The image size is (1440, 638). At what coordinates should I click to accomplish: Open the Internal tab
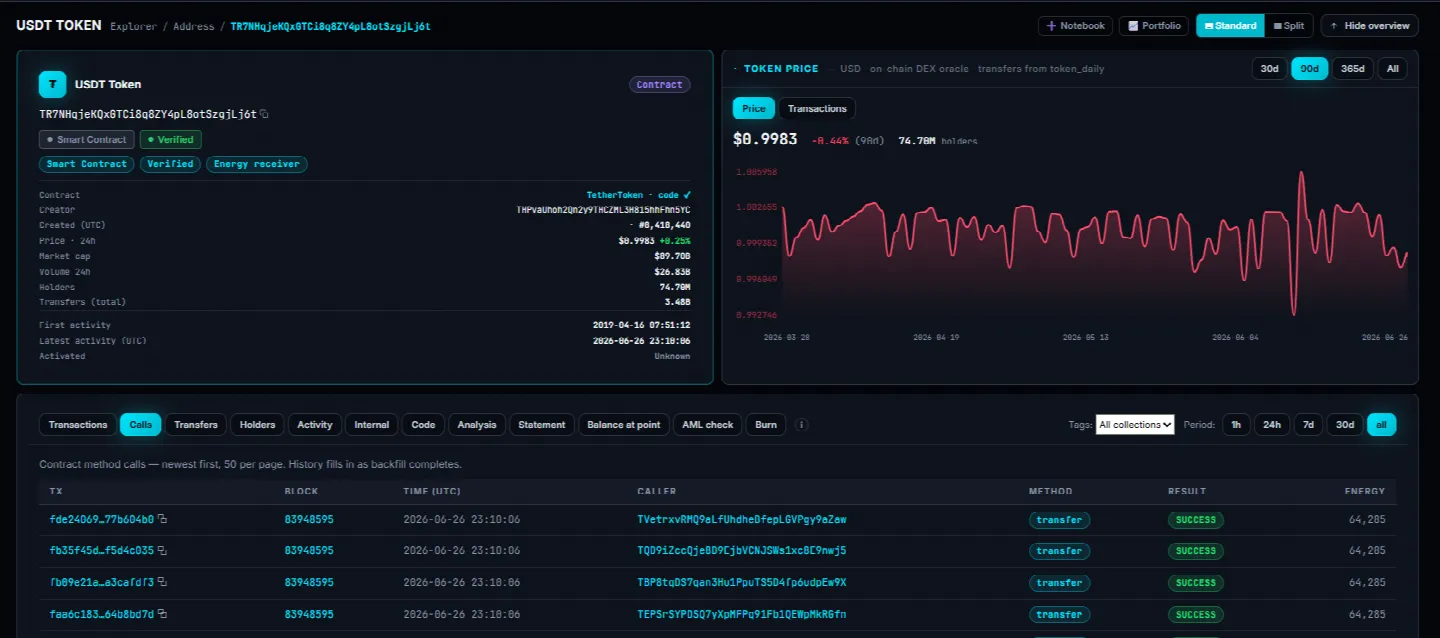click(372, 425)
